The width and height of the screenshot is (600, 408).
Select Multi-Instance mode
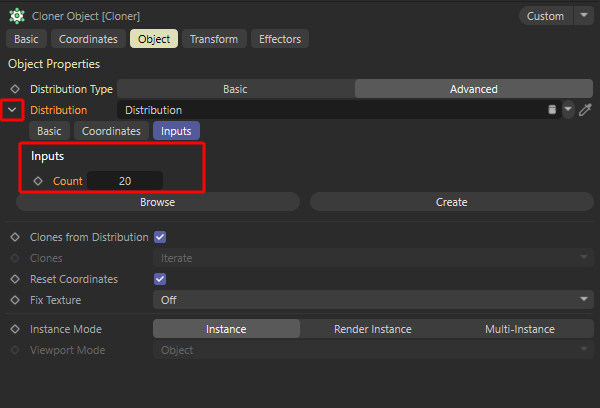[x=520, y=329]
